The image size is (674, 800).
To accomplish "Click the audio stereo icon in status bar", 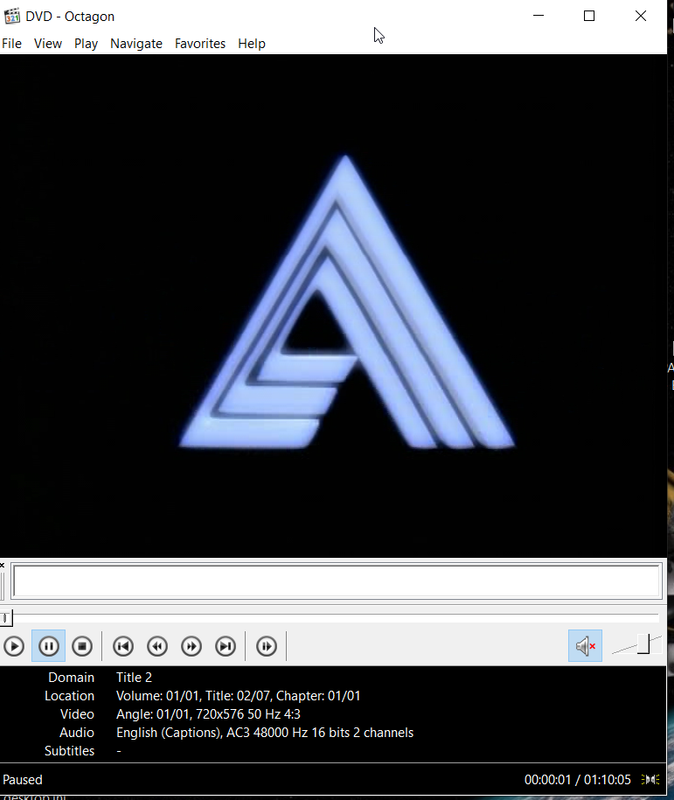I will [651, 780].
